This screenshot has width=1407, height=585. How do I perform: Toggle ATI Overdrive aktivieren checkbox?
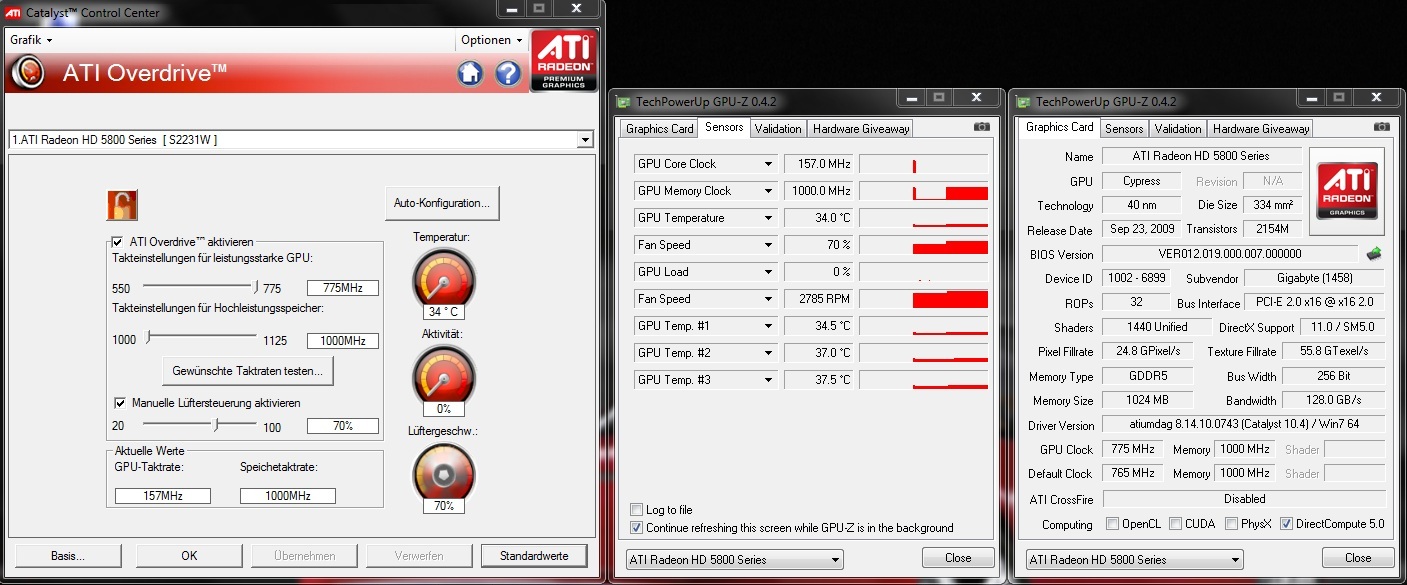click(118, 242)
